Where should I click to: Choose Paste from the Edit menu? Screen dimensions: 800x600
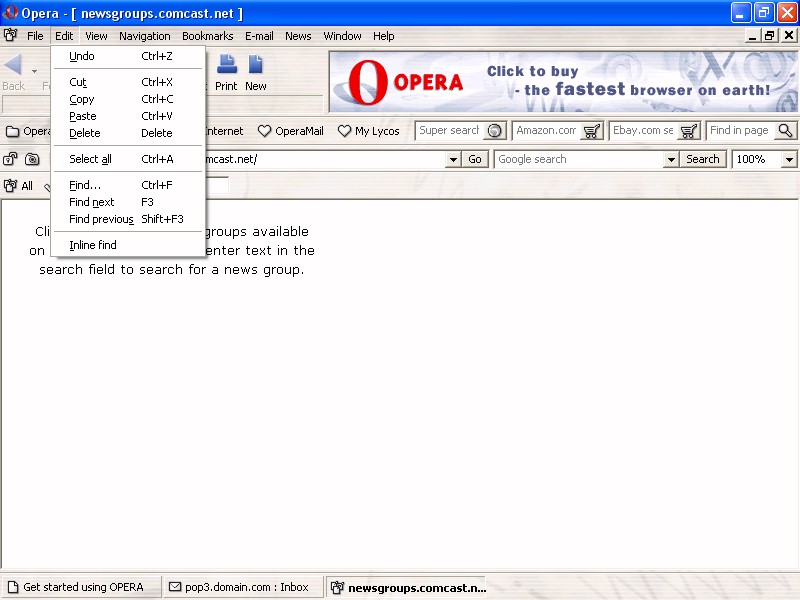point(128,116)
